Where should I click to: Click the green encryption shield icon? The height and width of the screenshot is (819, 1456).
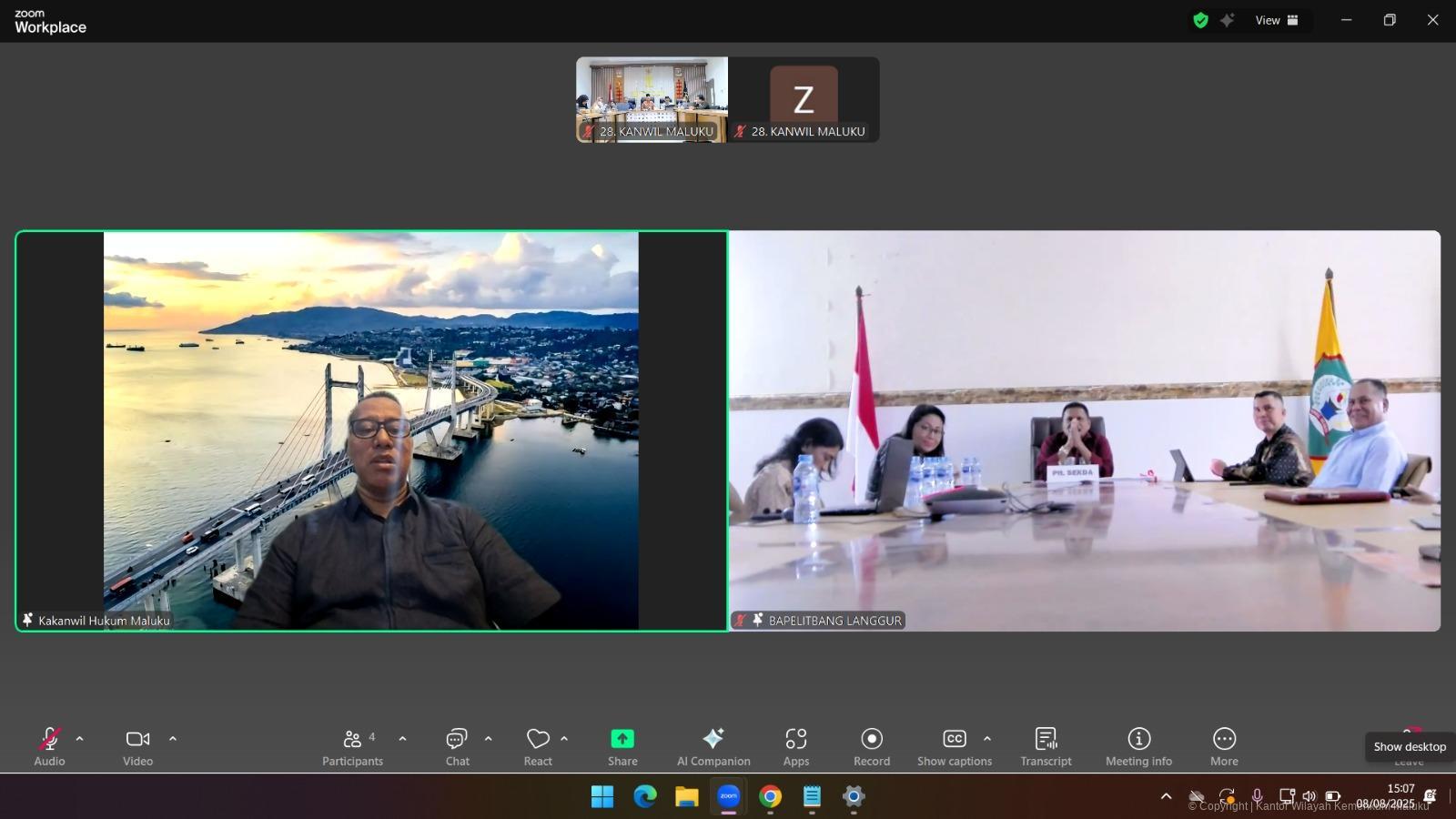tap(1201, 20)
